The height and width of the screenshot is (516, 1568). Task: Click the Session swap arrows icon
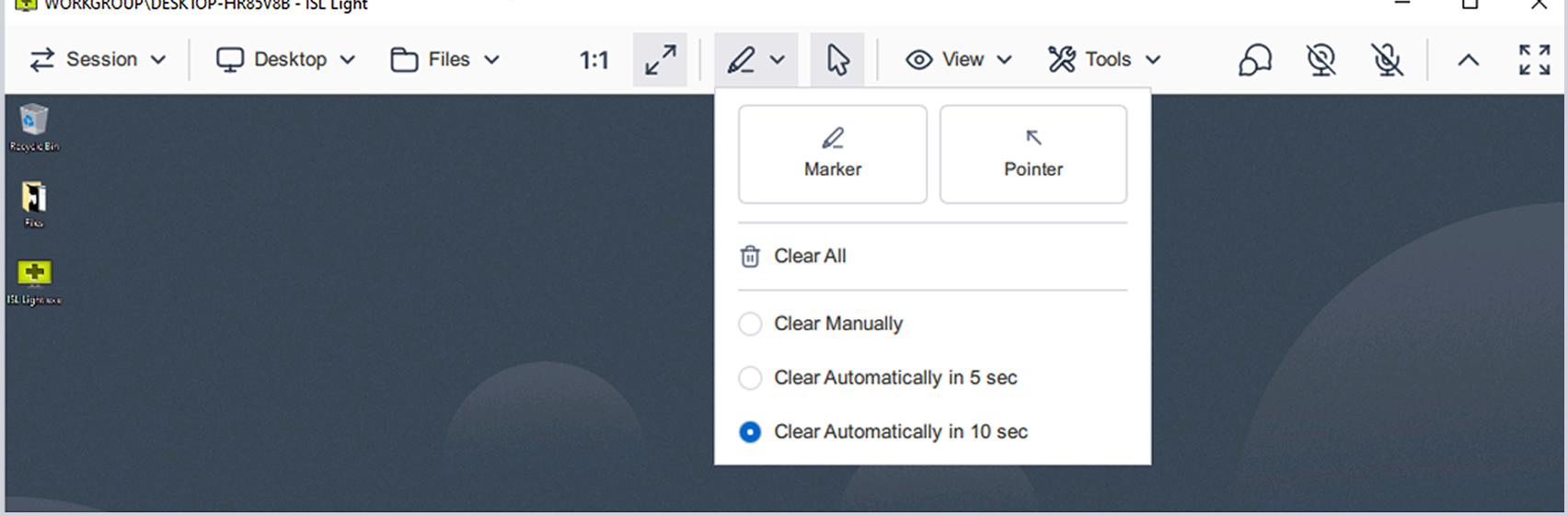click(42, 60)
